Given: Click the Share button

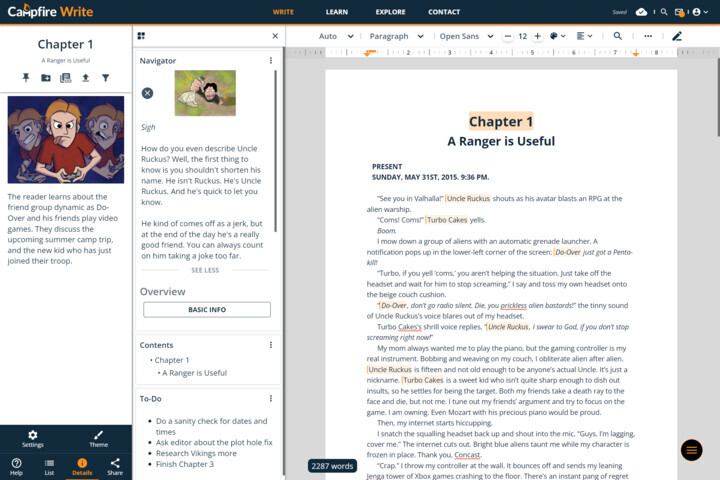Looking at the screenshot, I should coord(115,466).
